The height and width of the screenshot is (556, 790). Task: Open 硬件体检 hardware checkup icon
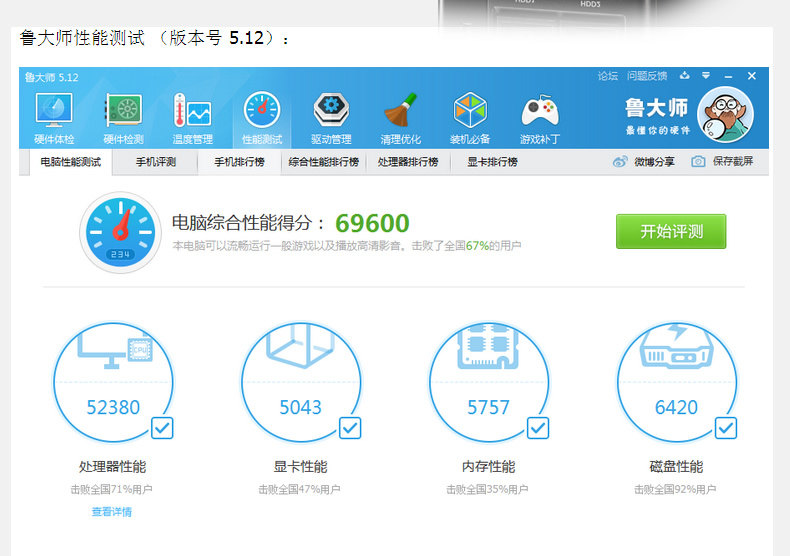[54, 110]
